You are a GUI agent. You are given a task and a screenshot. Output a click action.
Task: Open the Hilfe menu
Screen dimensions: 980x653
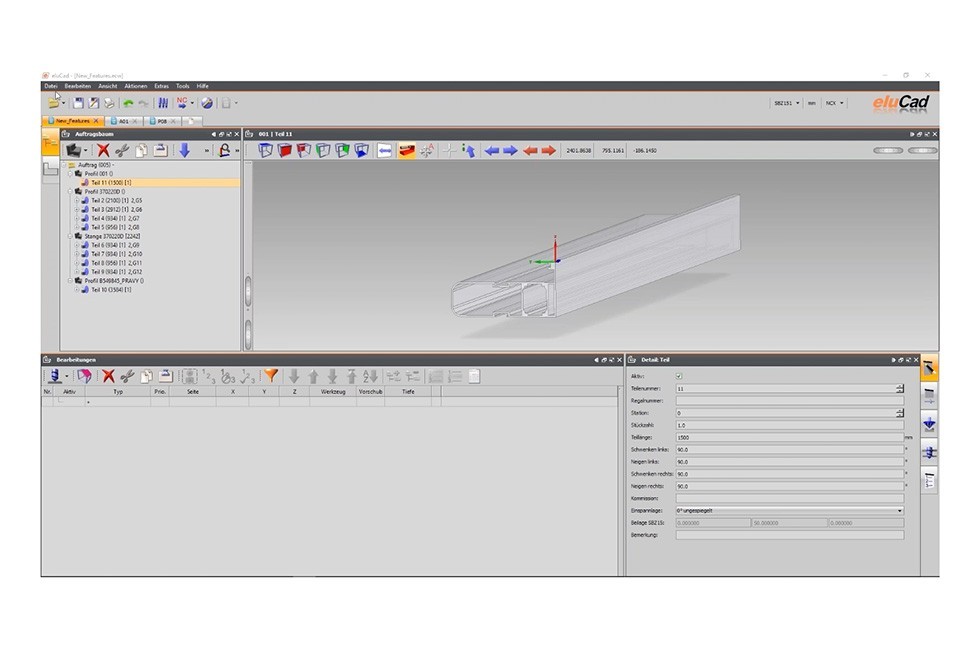coord(202,86)
